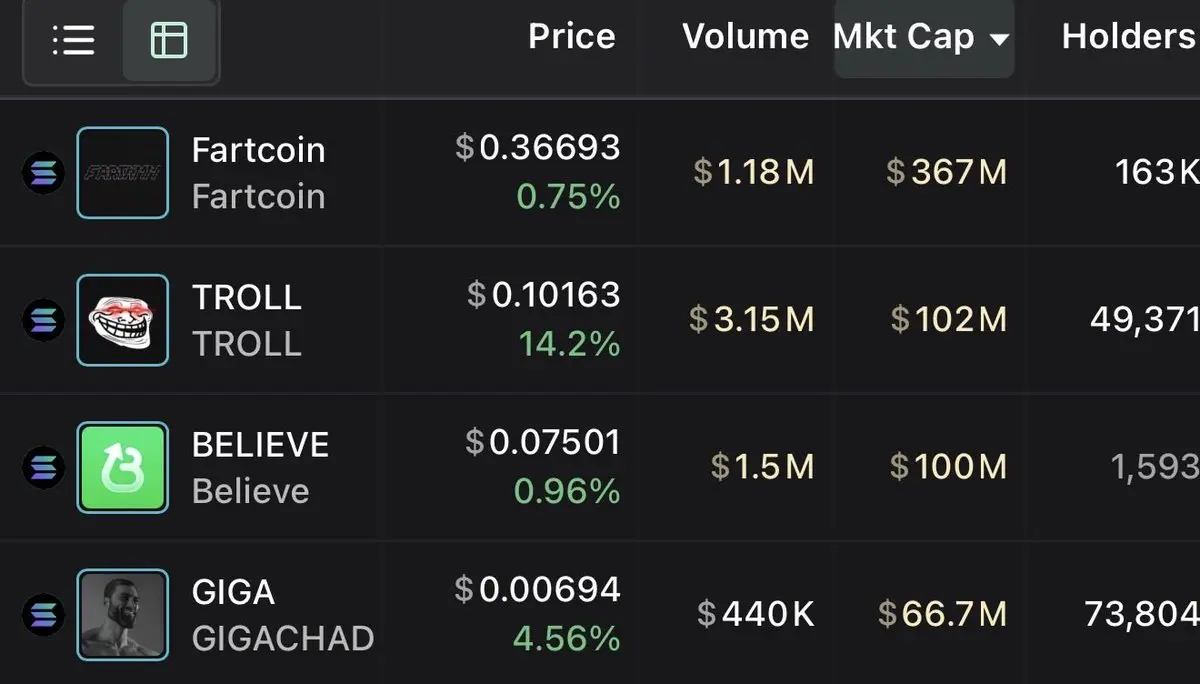The width and height of the screenshot is (1200, 684).
Task: Click Solana chain icon beside GIGA
Action: [x=43, y=614]
